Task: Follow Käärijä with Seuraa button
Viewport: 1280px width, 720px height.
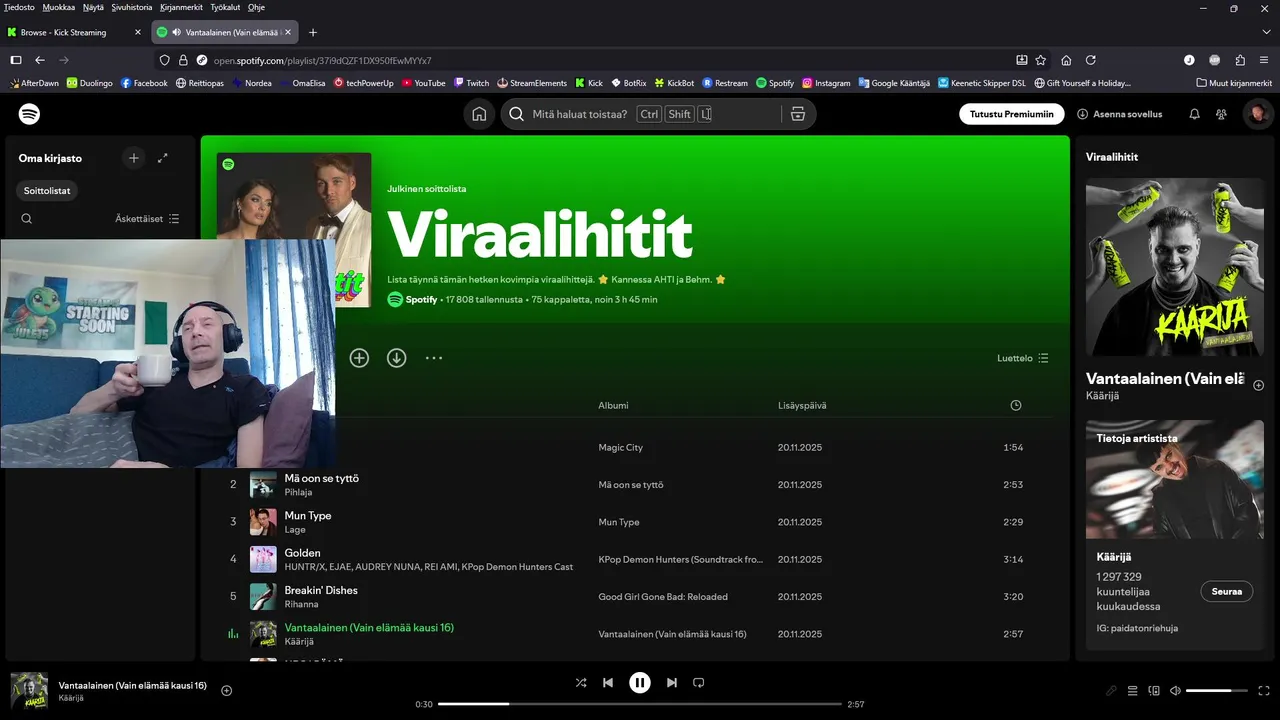Action: pyautogui.click(x=1226, y=591)
